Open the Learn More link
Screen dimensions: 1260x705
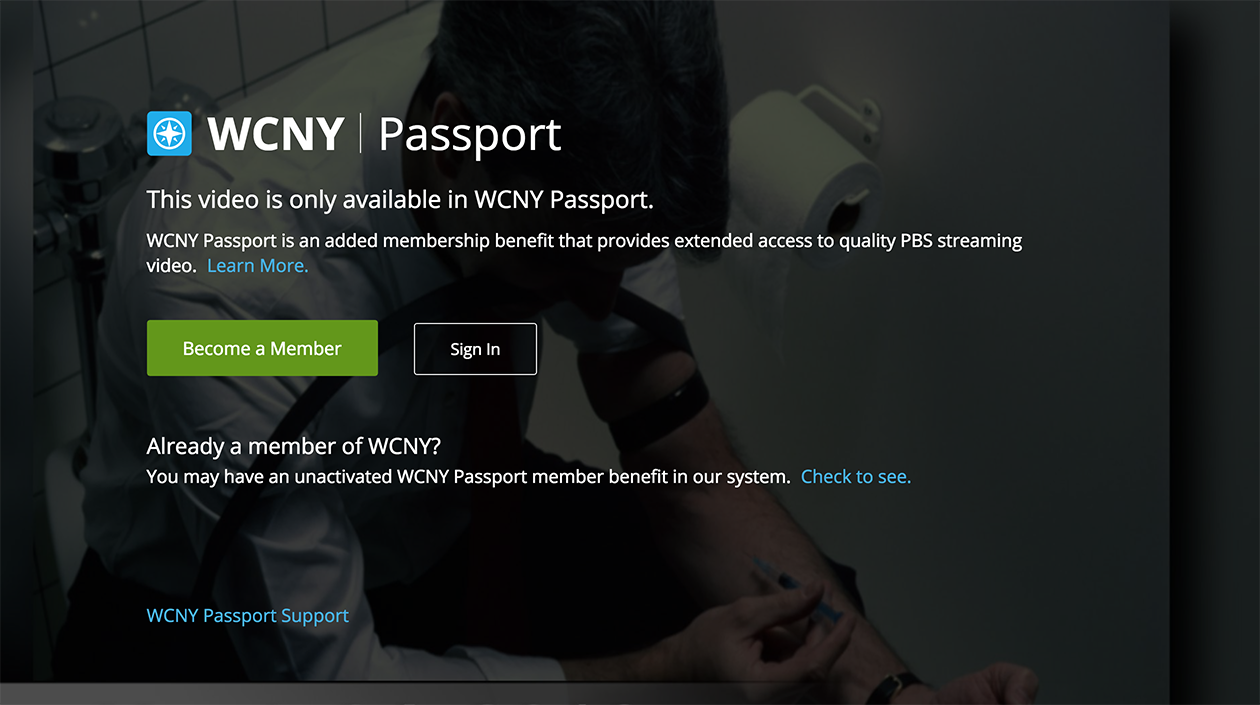click(257, 266)
